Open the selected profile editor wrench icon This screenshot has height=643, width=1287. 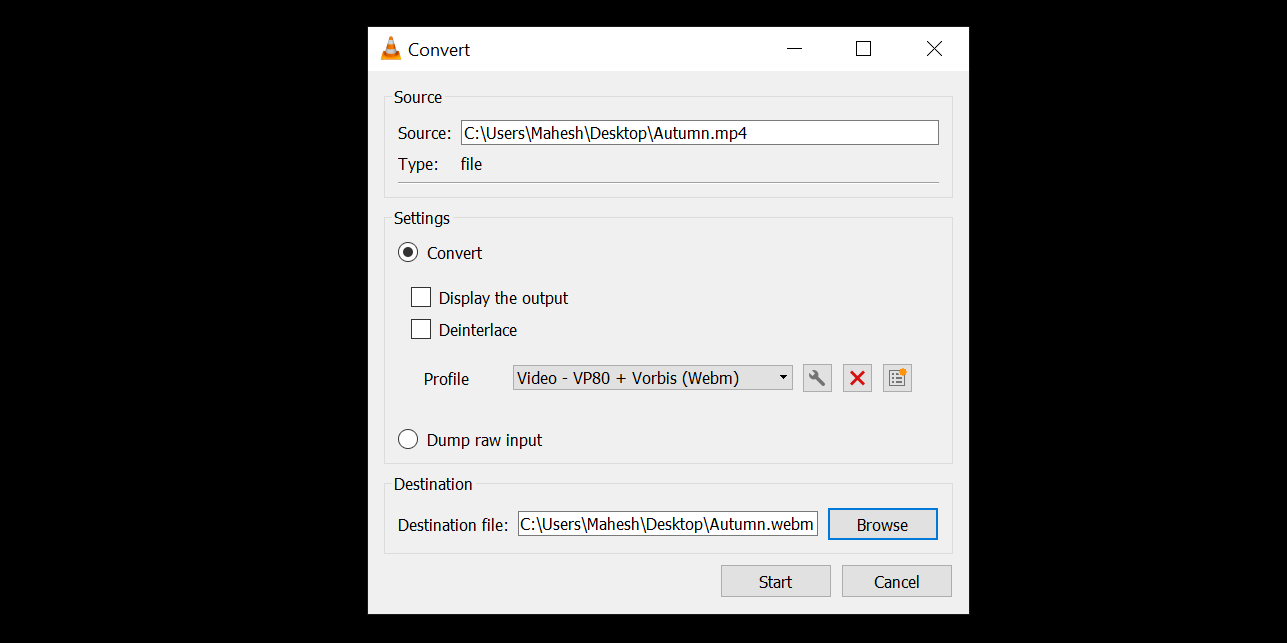(817, 377)
